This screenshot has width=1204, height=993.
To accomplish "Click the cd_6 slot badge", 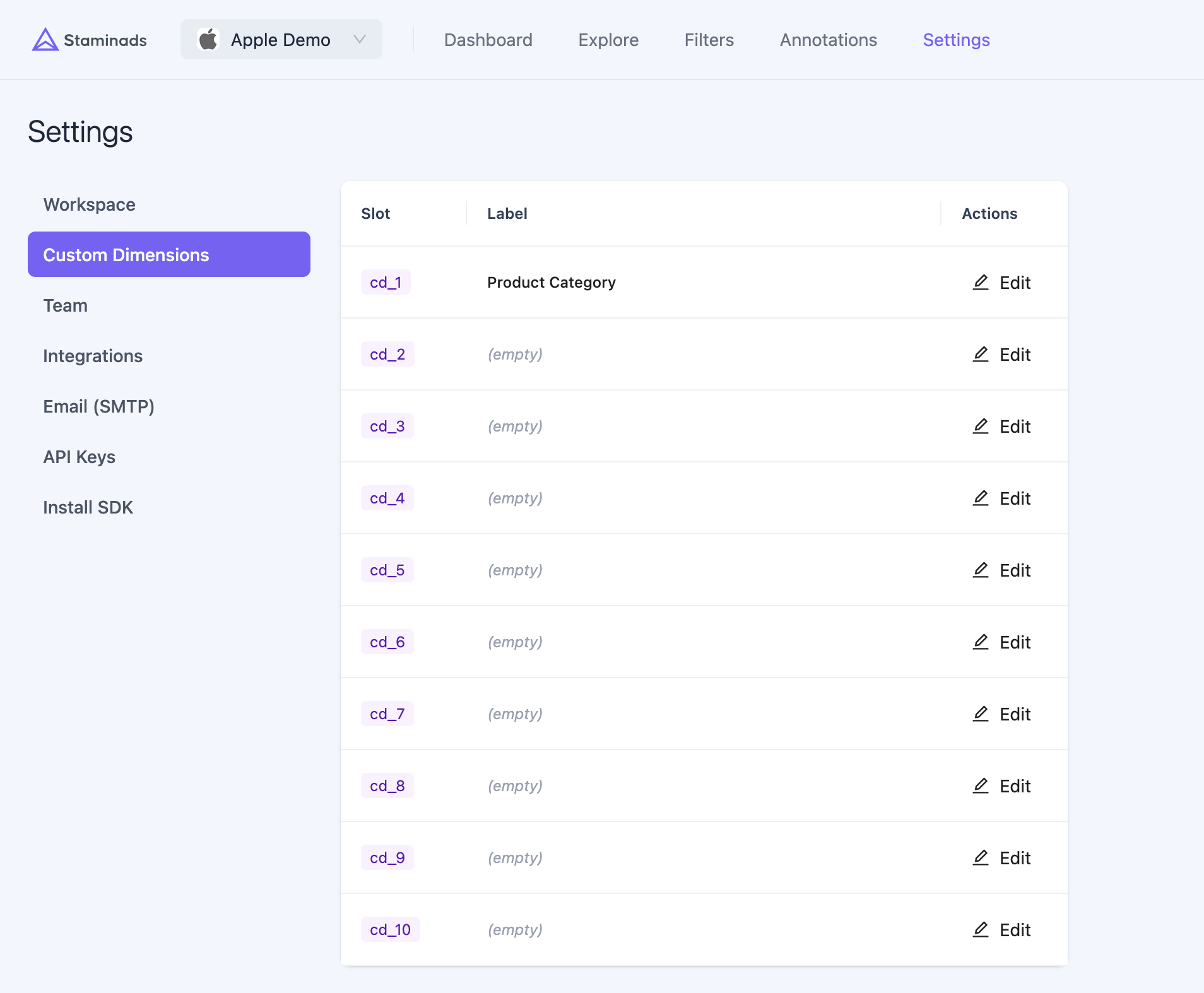I will click(x=387, y=642).
